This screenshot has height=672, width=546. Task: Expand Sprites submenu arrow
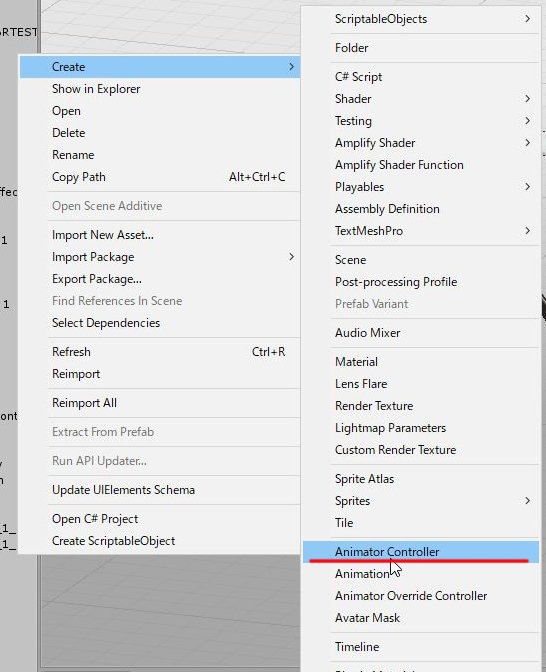point(528,501)
